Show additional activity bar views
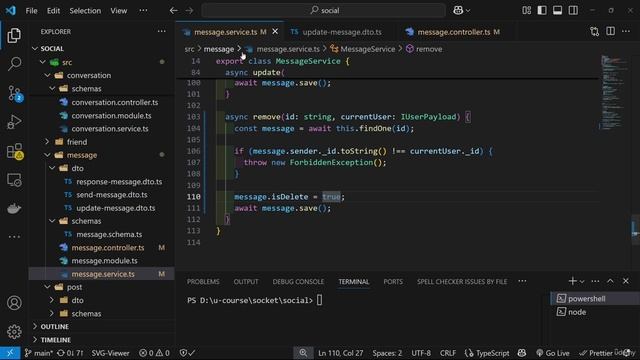Viewport: 640px width, 360px height. tap(14, 237)
